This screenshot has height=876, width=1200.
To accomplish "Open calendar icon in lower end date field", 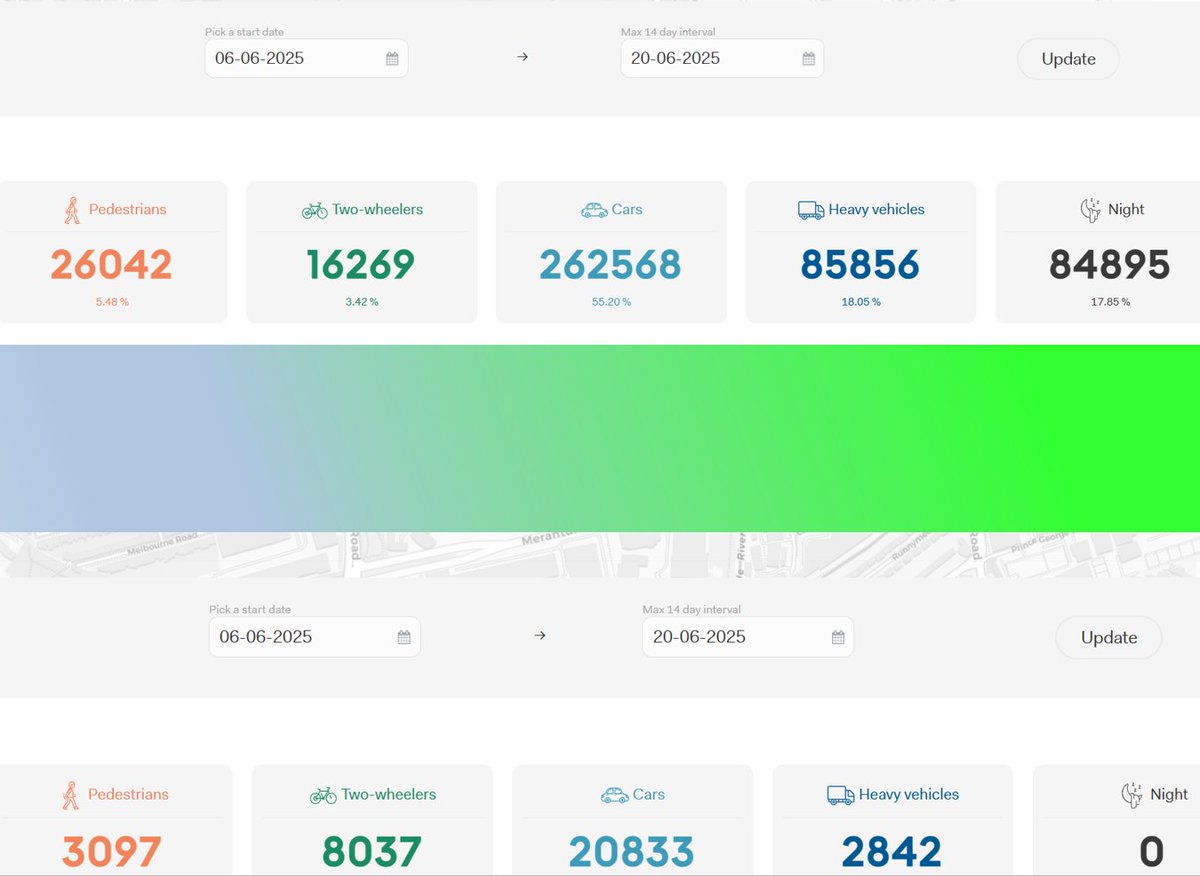I will click(x=838, y=638).
